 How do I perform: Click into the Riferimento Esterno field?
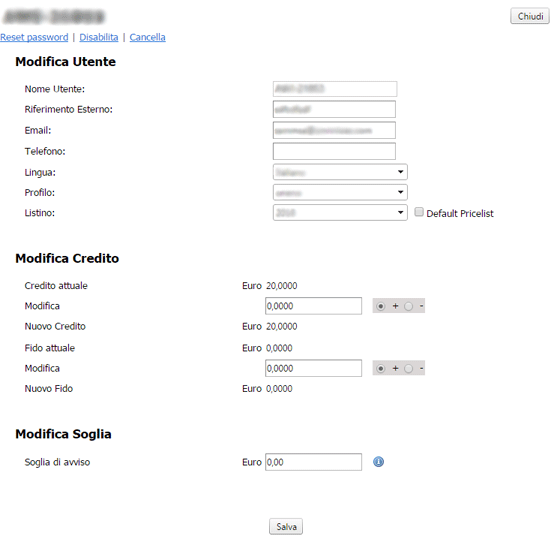pos(334,109)
